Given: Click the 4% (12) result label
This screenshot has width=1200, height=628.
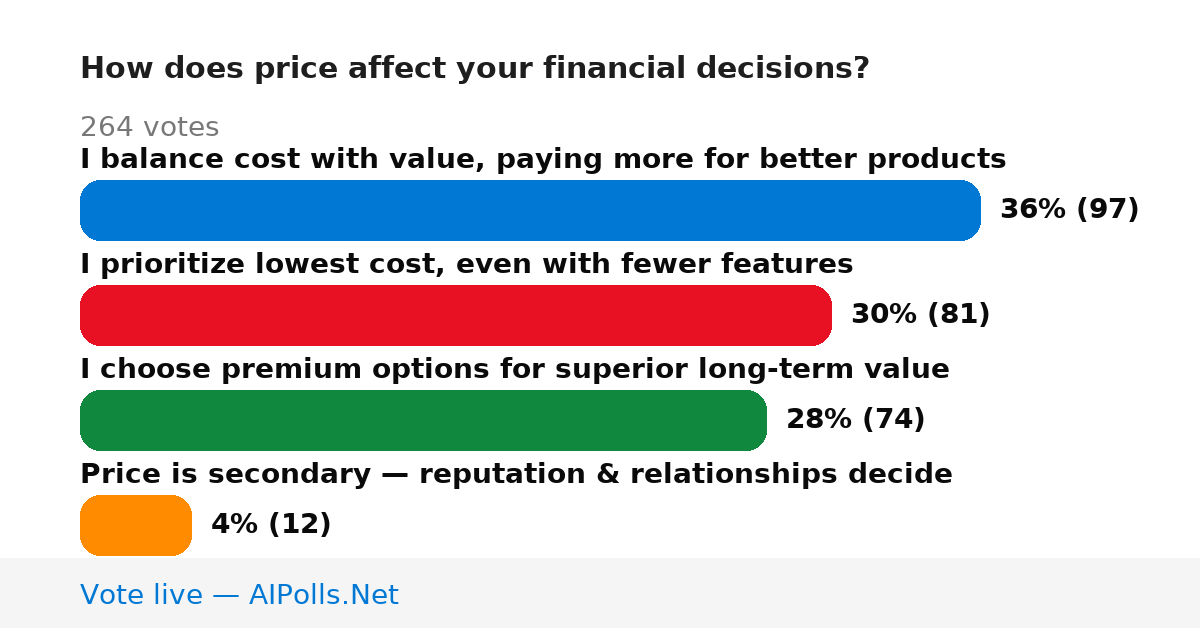Looking at the screenshot, I should point(271,524).
